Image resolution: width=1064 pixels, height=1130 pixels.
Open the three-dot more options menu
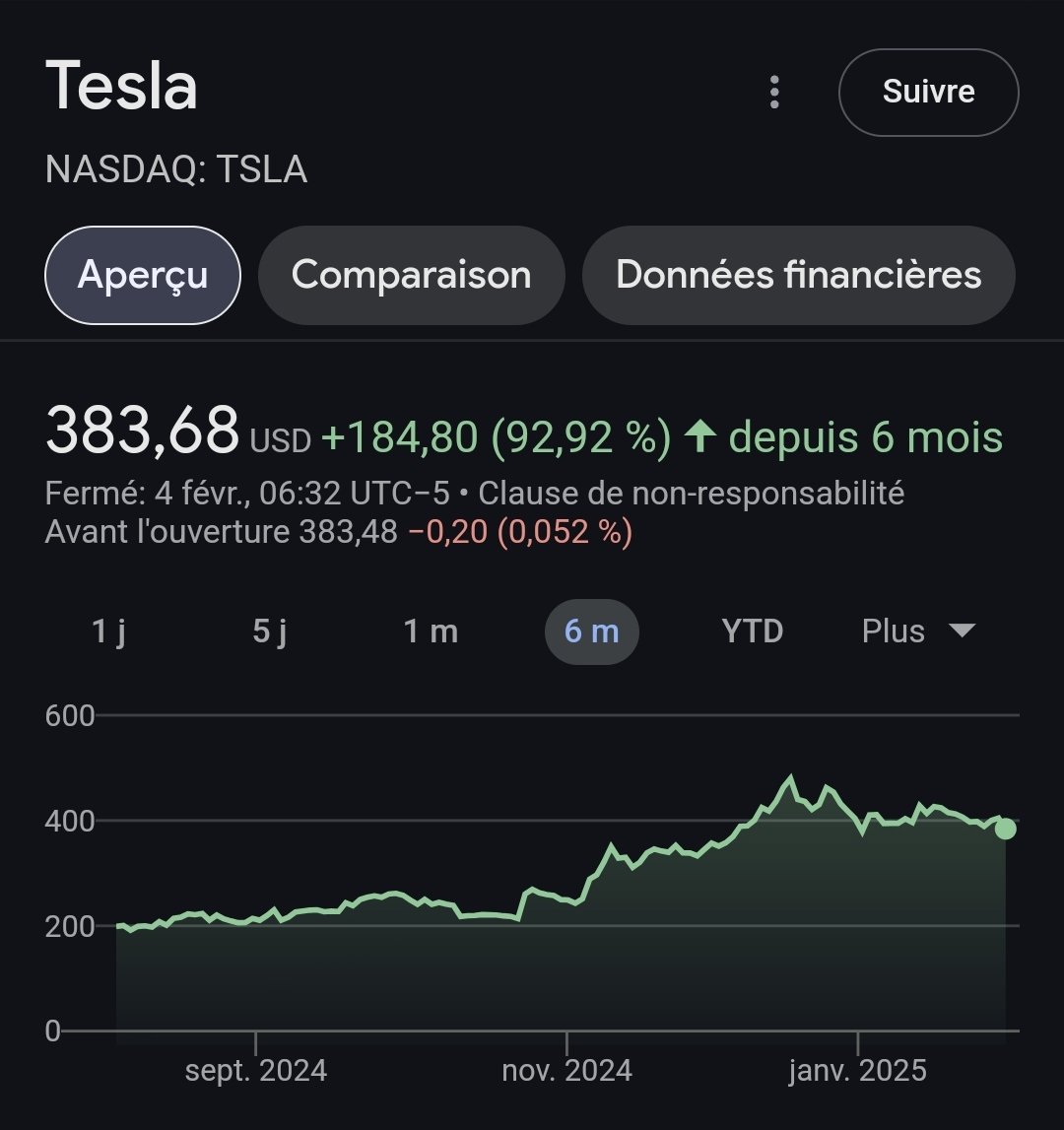pos(775,92)
